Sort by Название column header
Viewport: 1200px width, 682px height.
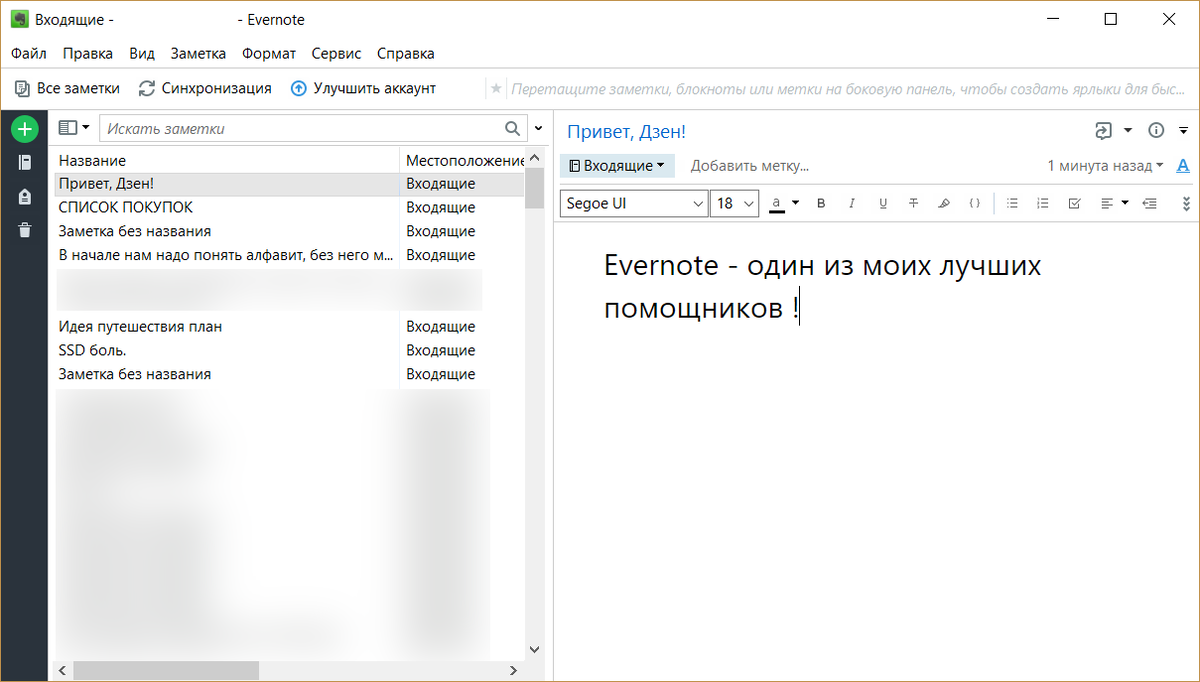(x=227, y=160)
